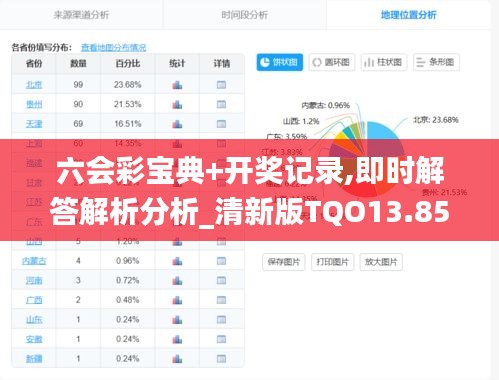Open the 内蒙古 province link
499x380 pixels.
34,261
